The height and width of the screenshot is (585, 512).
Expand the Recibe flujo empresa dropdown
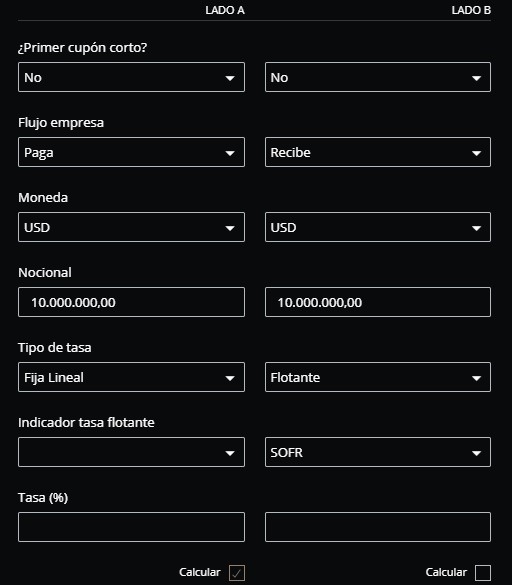(378, 152)
